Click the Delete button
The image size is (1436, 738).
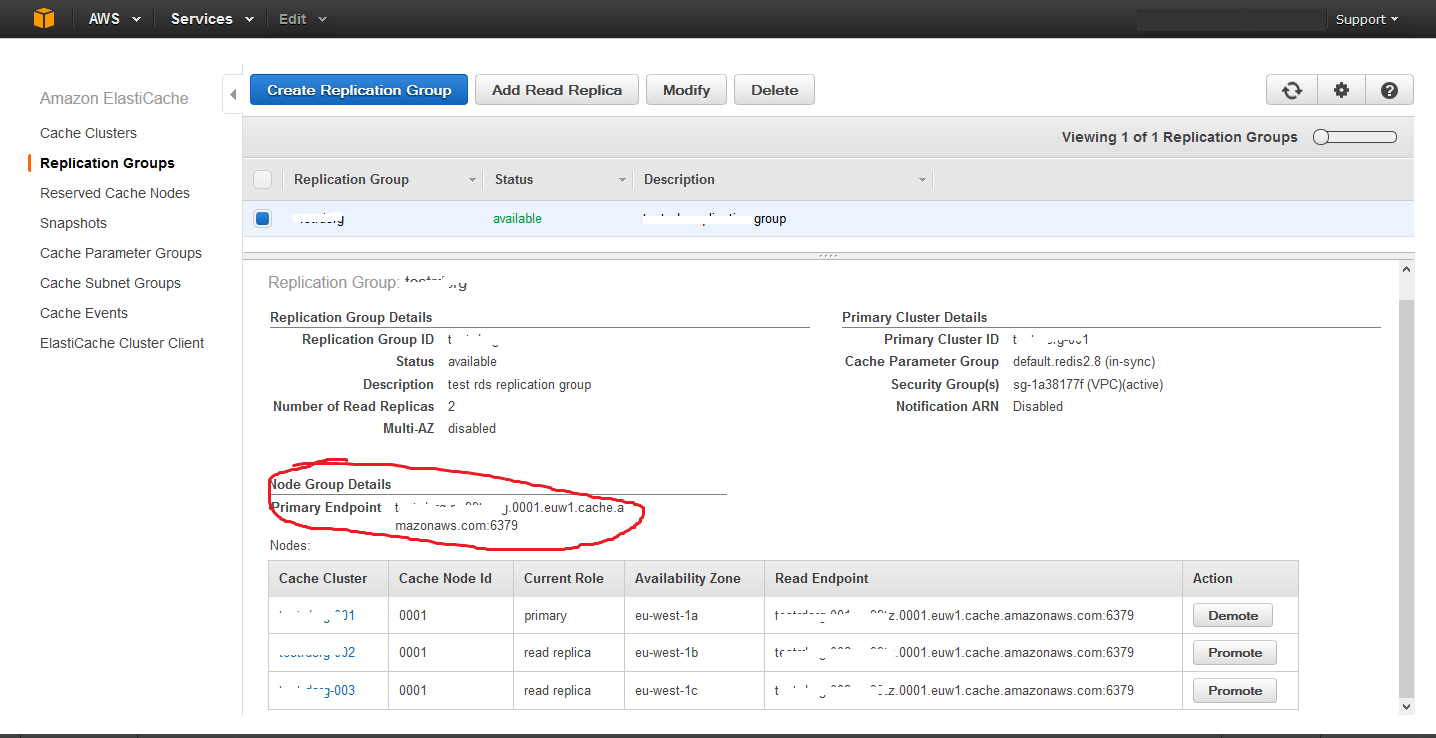pyautogui.click(x=775, y=90)
